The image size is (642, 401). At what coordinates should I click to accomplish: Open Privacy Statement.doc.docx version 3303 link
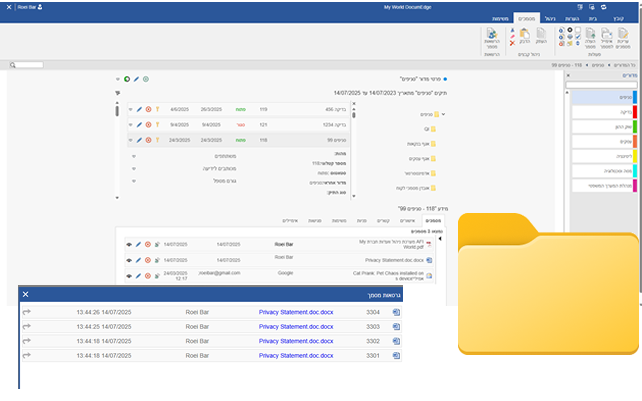(x=297, y=326)
